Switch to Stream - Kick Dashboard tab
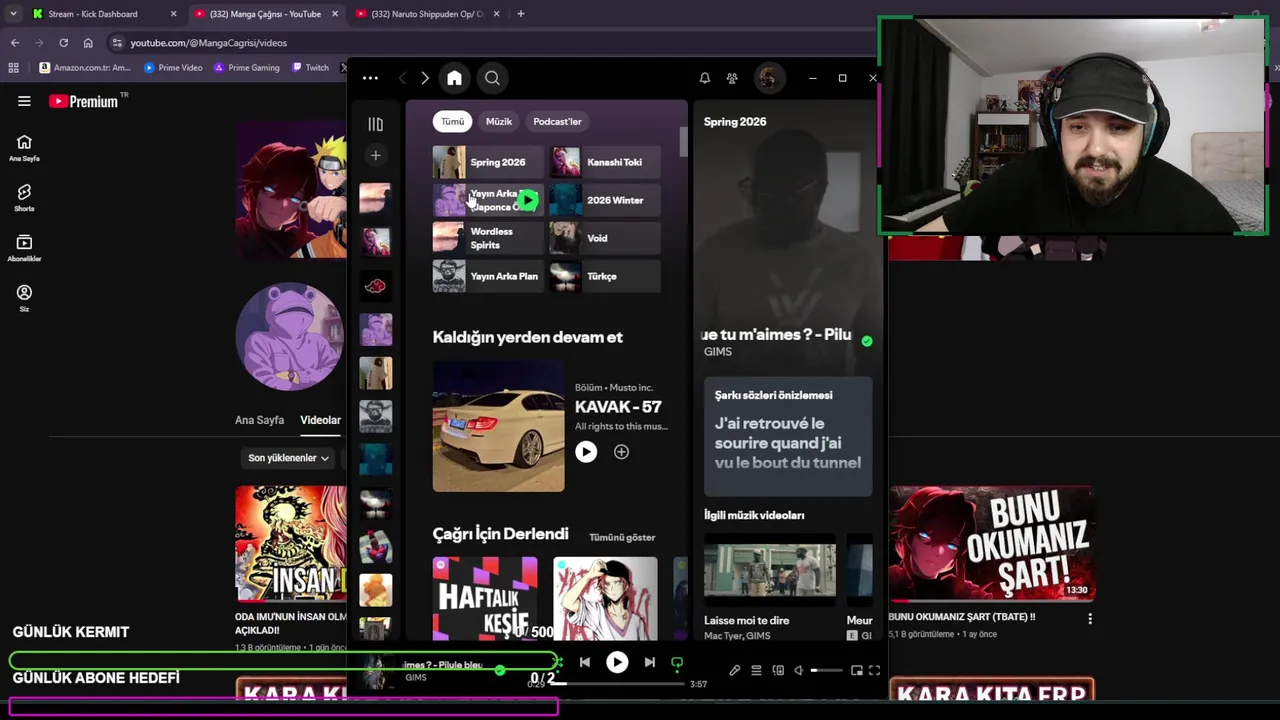The height and width of the screenshot is (720, 1280). click(x=104, y=14)
